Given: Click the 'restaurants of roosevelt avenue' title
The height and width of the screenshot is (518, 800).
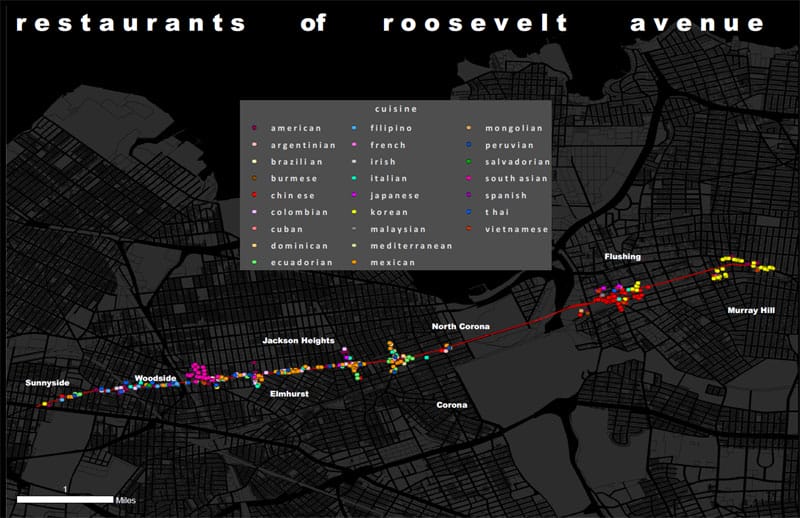Looking at the screenshot, I should pos(390,23).
